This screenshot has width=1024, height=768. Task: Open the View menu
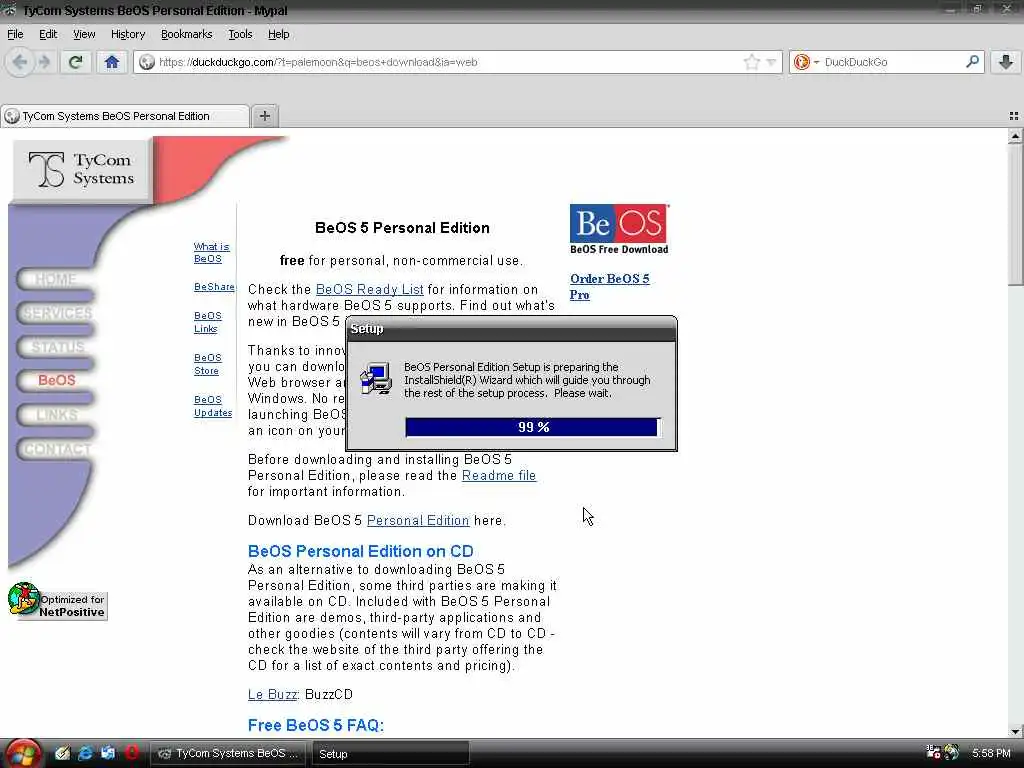click(84, 34)
